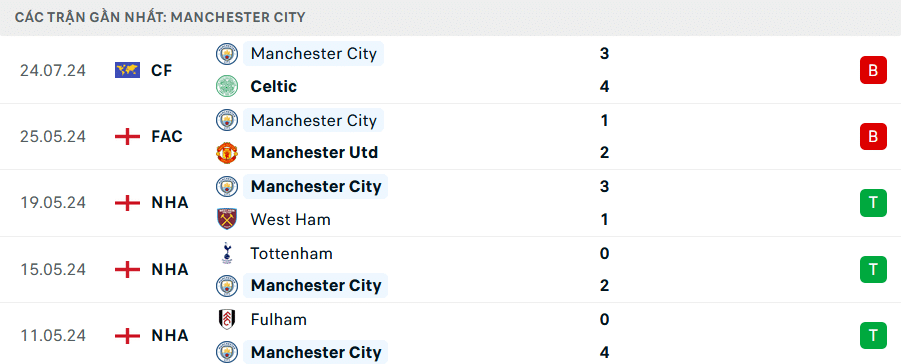Open the Celtic team link
The height and width of the screenshot is (364, 901).
[274, 86]
